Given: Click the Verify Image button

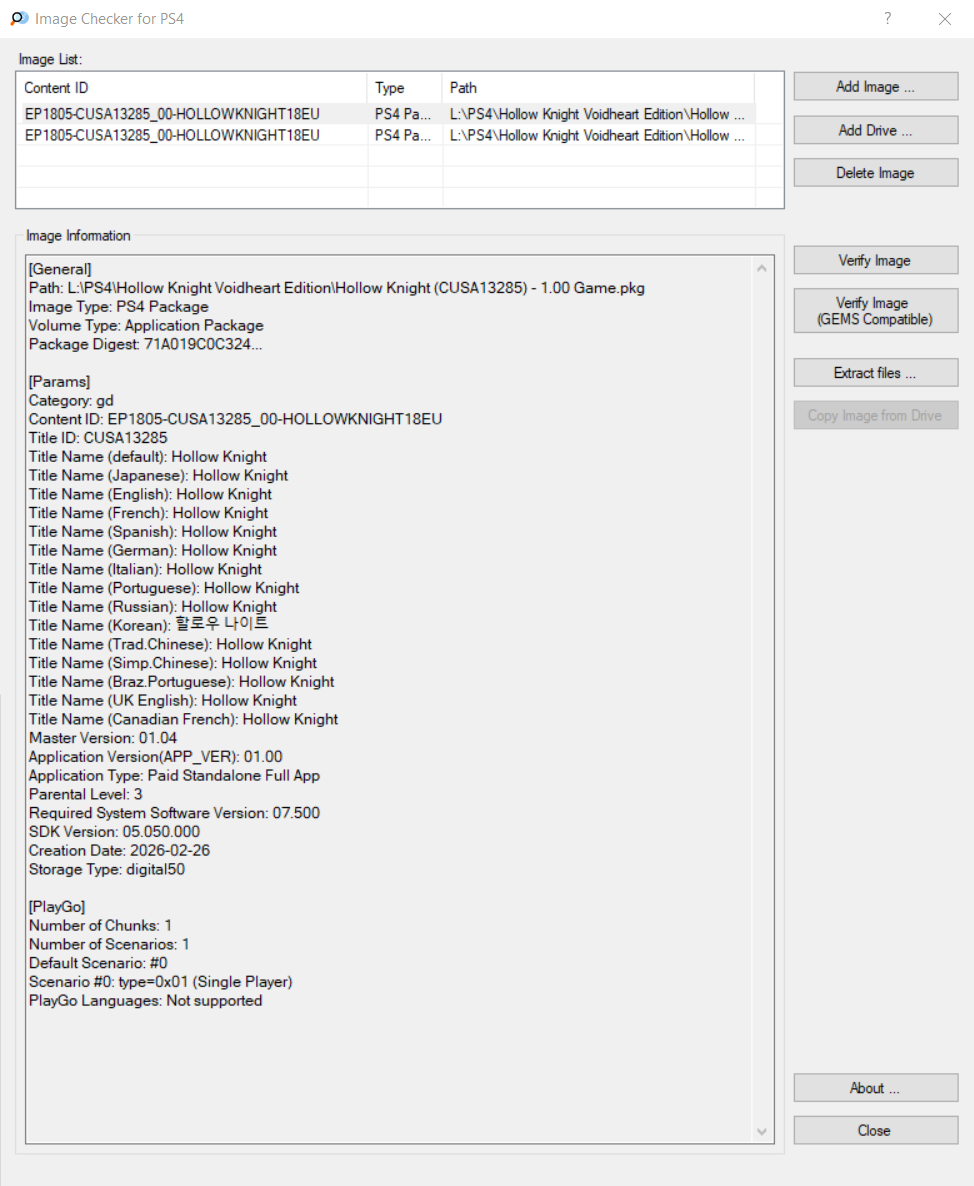Looking at the screenshot, I should click(x=876, y=260).
